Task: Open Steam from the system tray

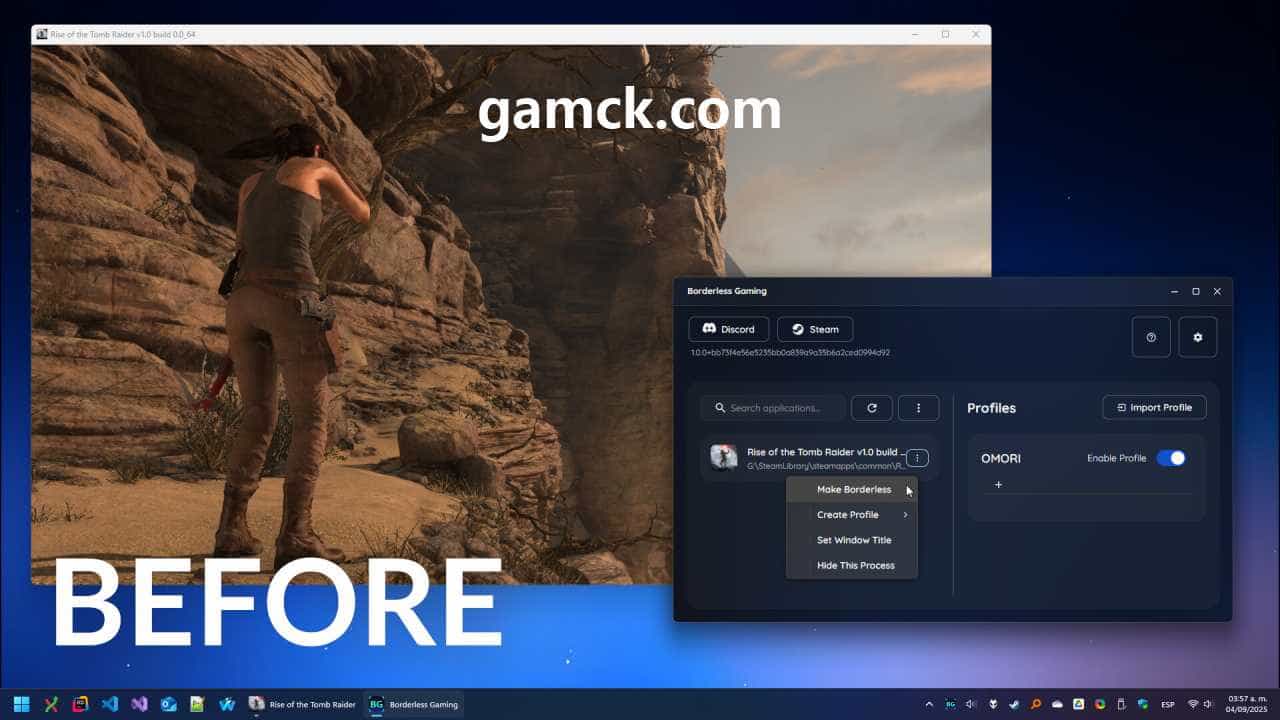Action: [x=1016, y=704]
